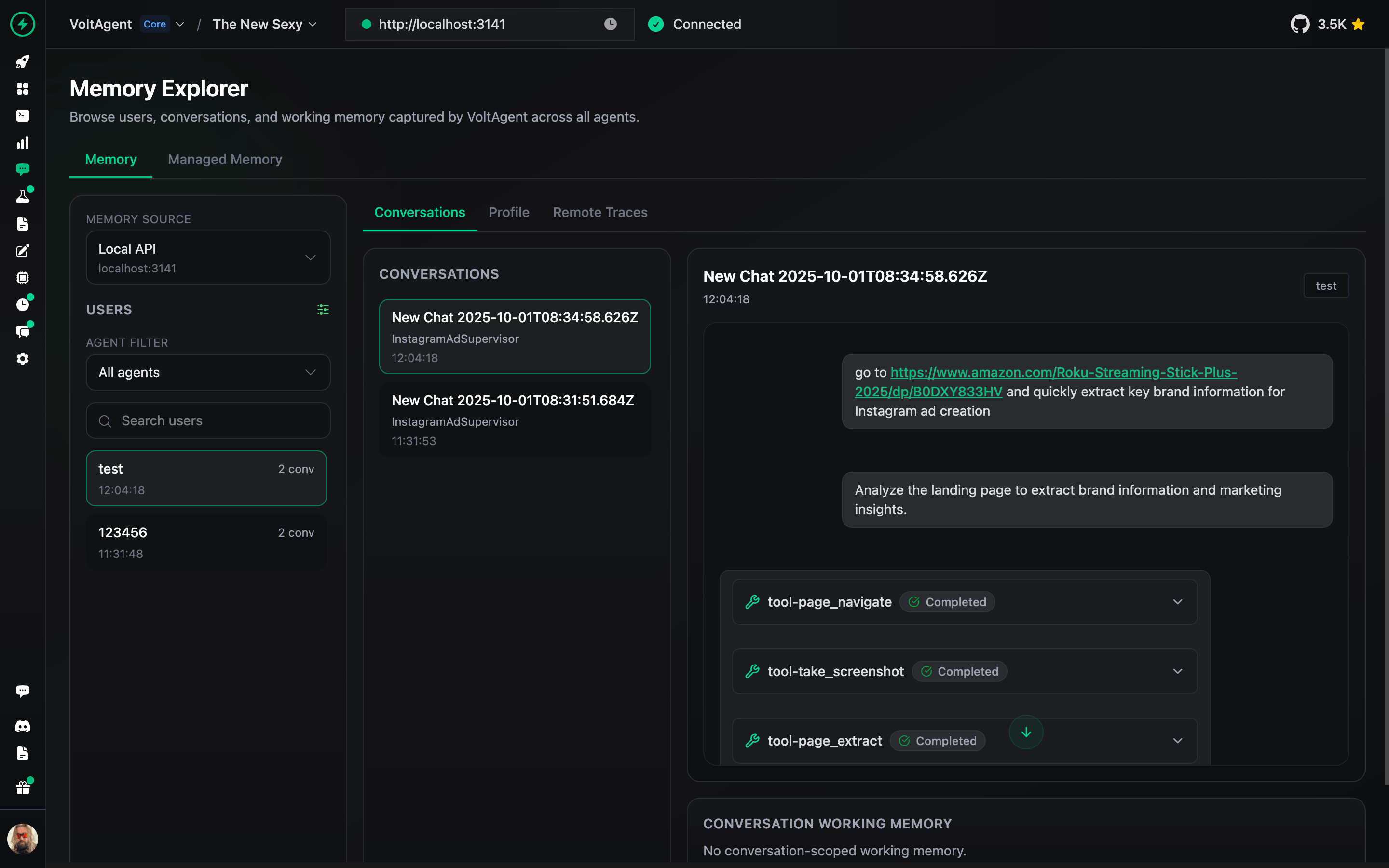
Task: Open the Discord icon near sidebar bottom
Action: click(23, 726)
